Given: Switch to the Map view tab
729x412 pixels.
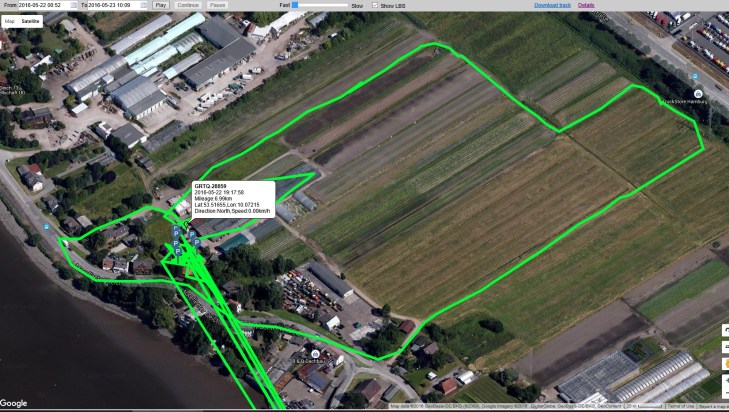Looking at the screenshot, I should click(10, 20).
